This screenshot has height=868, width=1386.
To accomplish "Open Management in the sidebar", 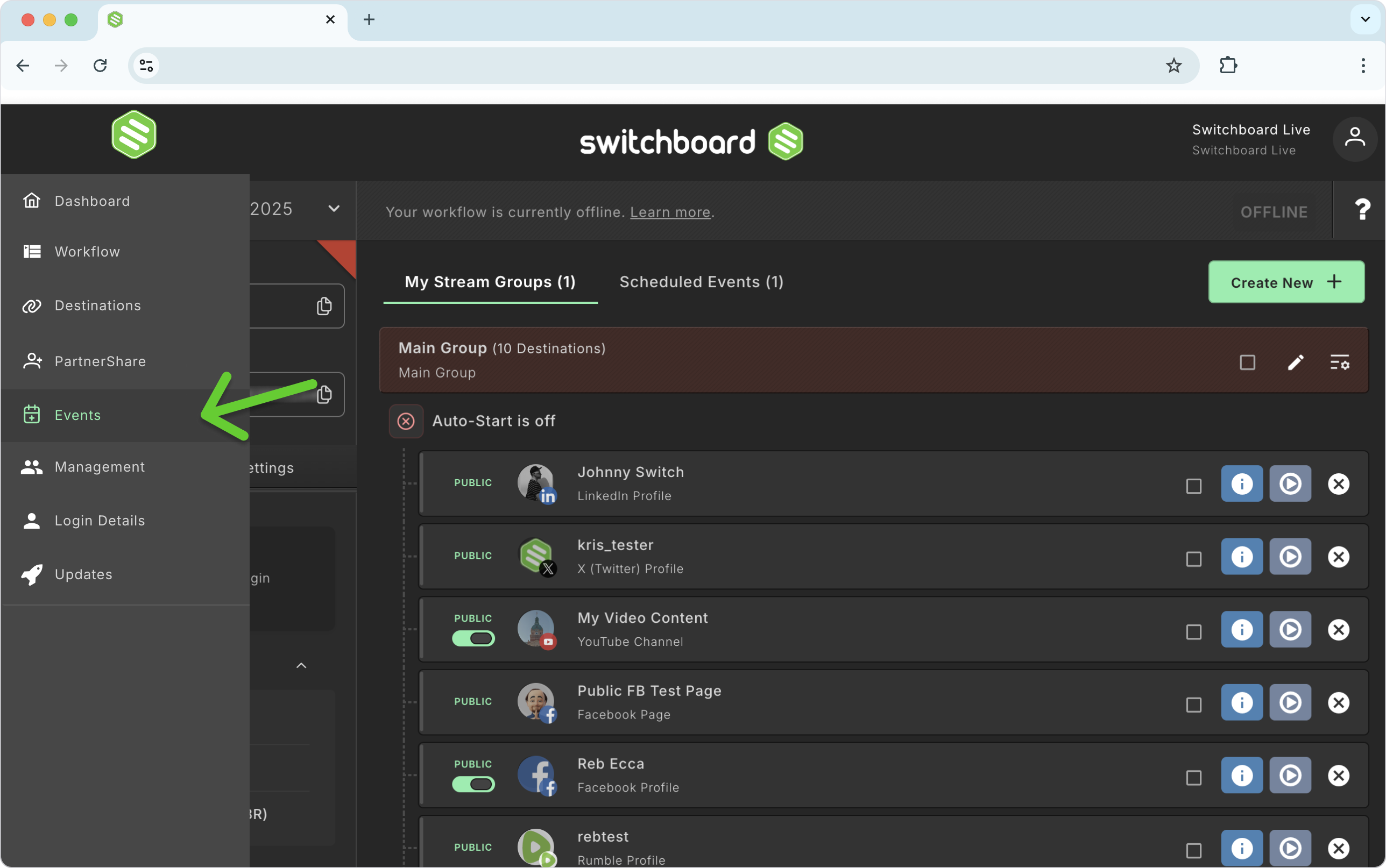I will click(x=125, y=467).
